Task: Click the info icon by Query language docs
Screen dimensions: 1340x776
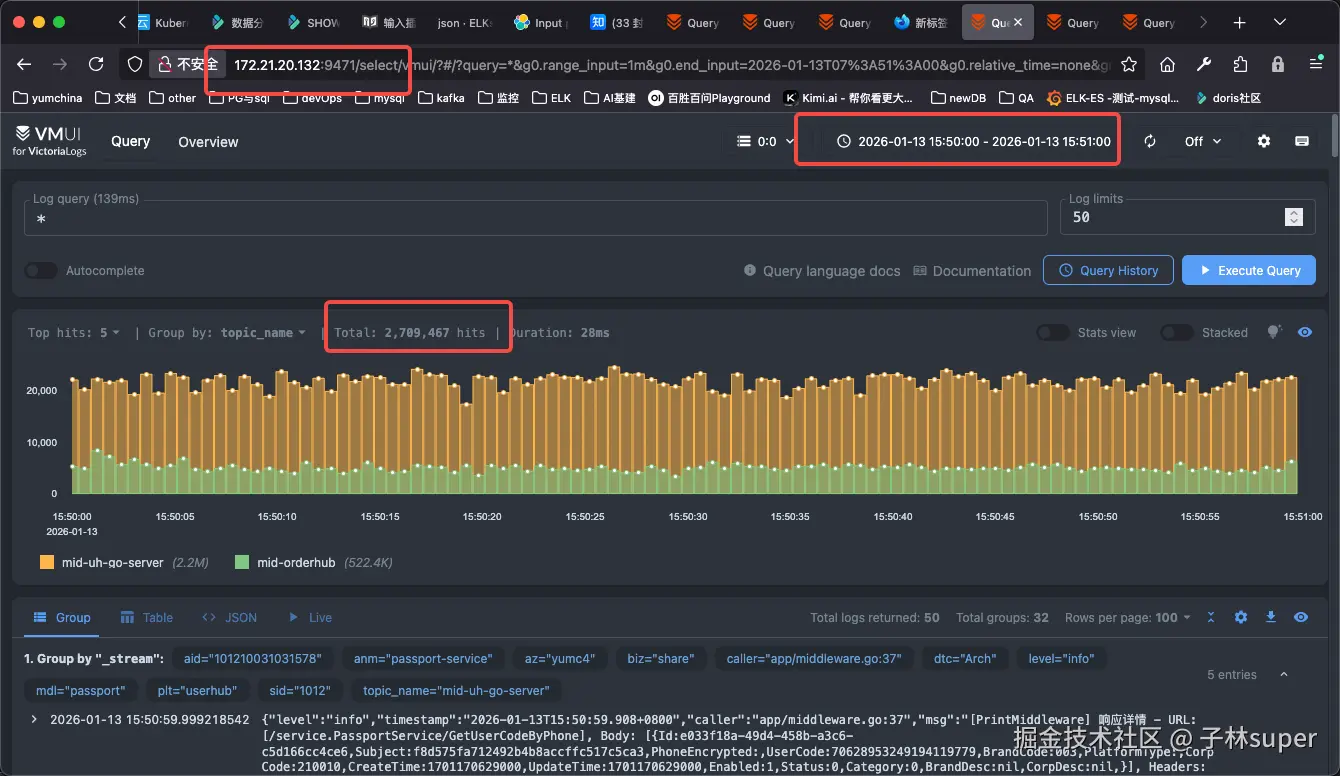Action: [x=750, y=271]
